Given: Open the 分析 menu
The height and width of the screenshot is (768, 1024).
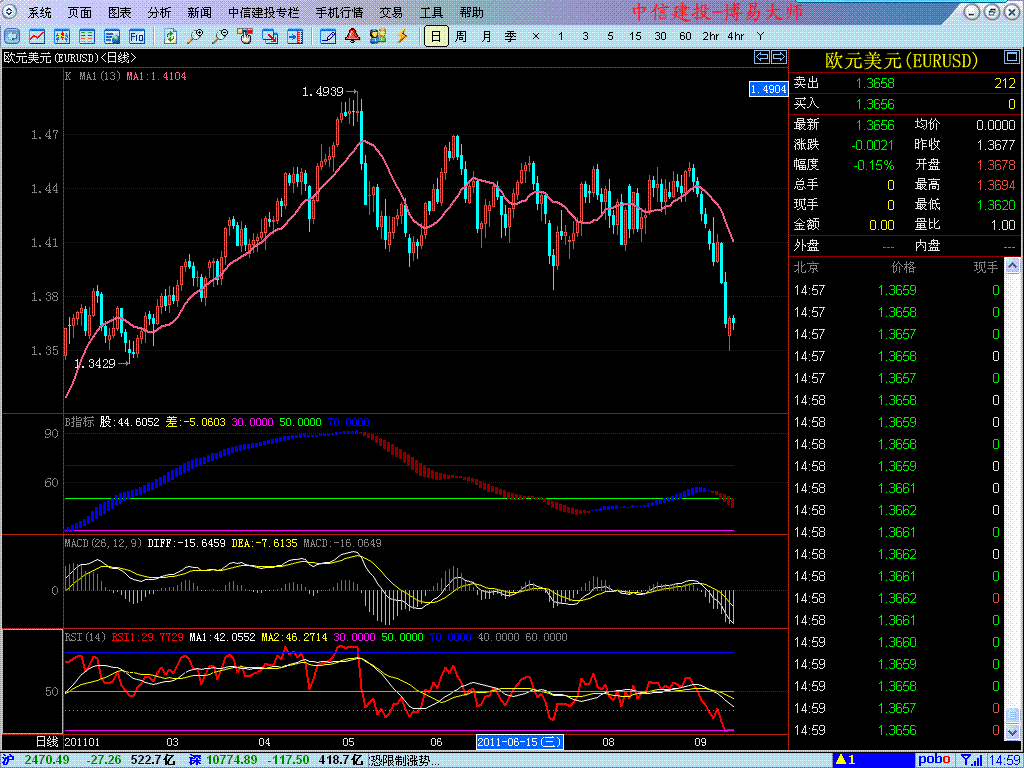Looking at the screenshot, I should pos(159,12).
